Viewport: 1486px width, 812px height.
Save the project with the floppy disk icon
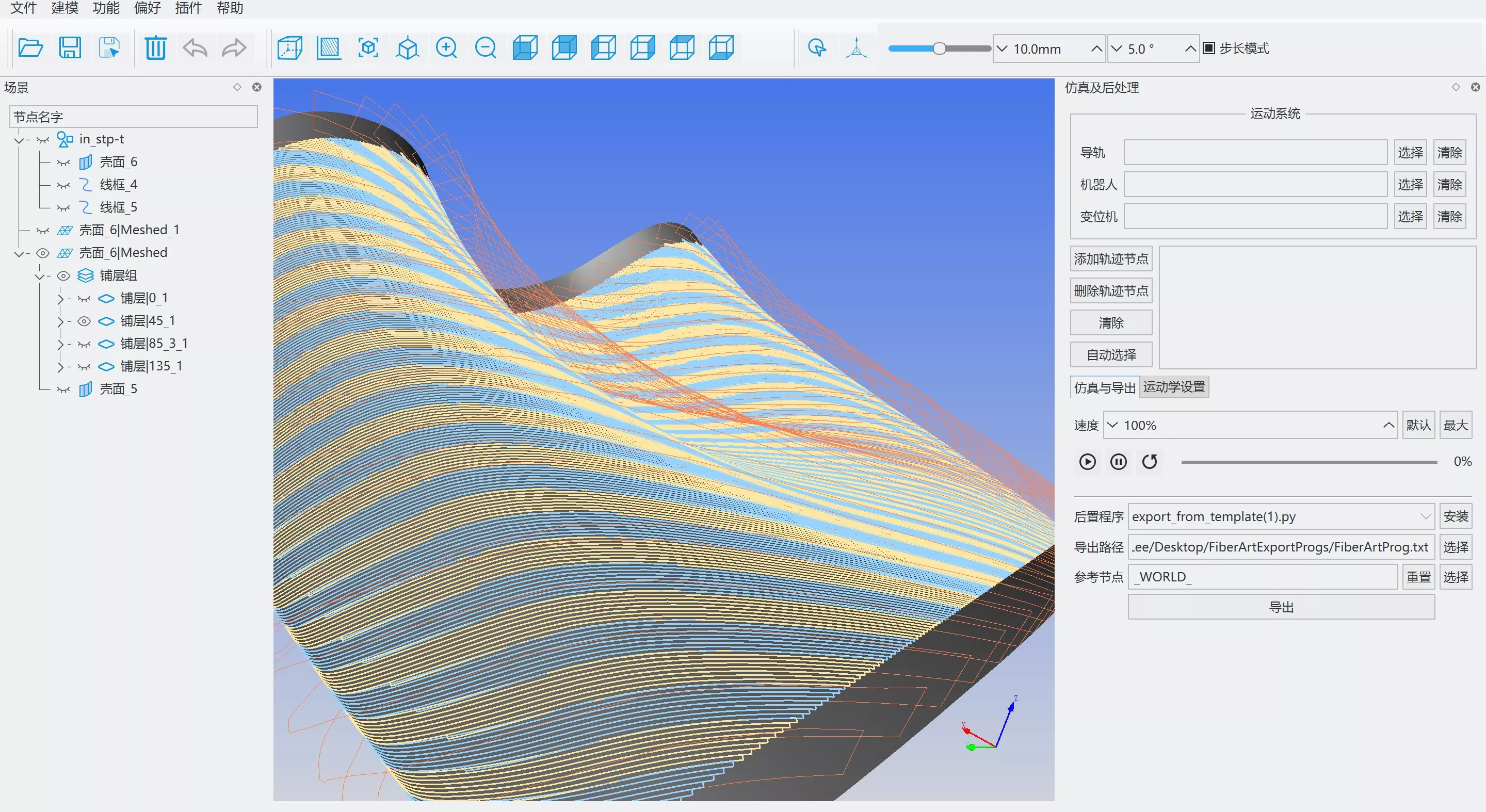(x=70, y=48)
